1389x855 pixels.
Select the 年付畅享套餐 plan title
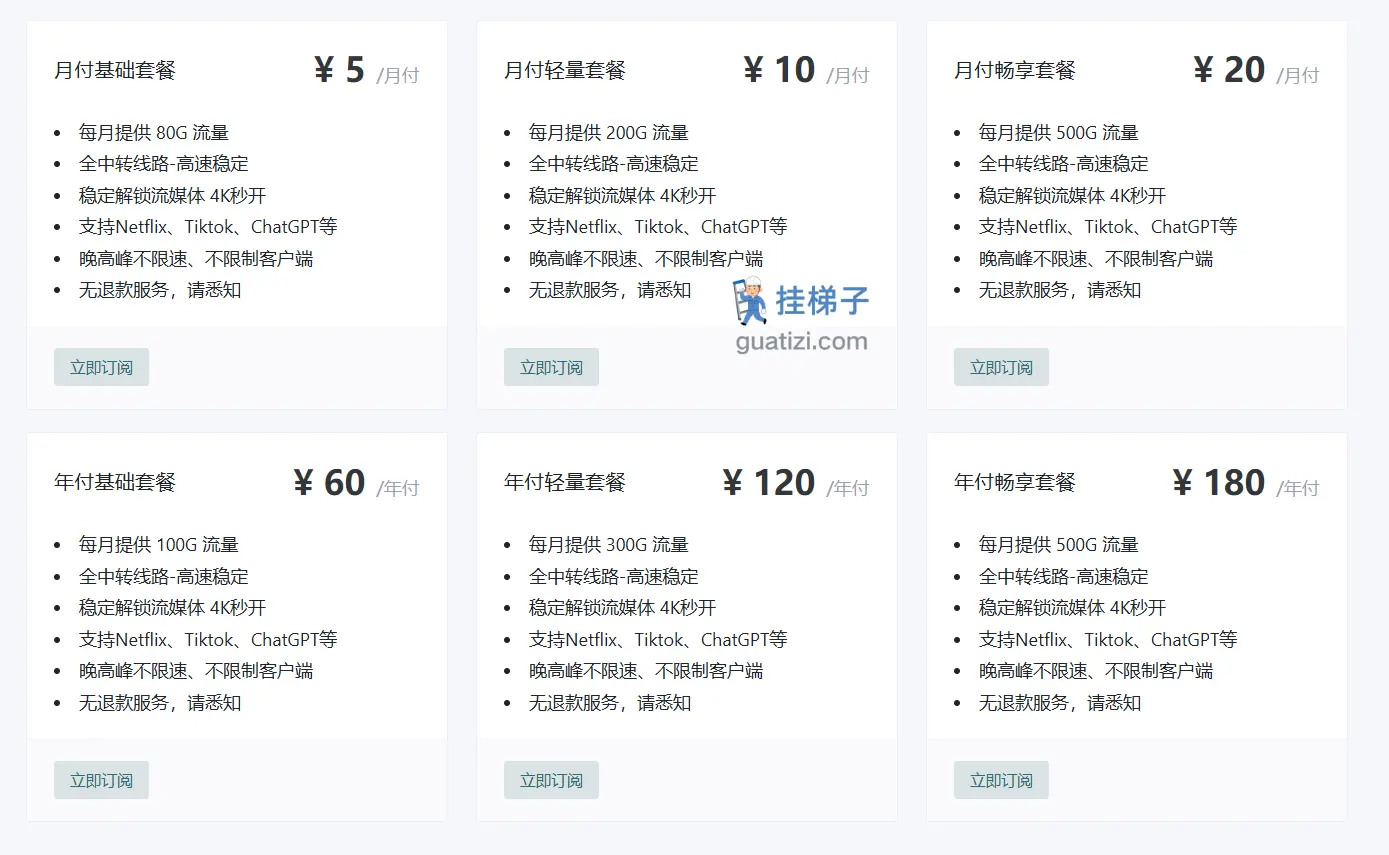(x=1015, y=482)
